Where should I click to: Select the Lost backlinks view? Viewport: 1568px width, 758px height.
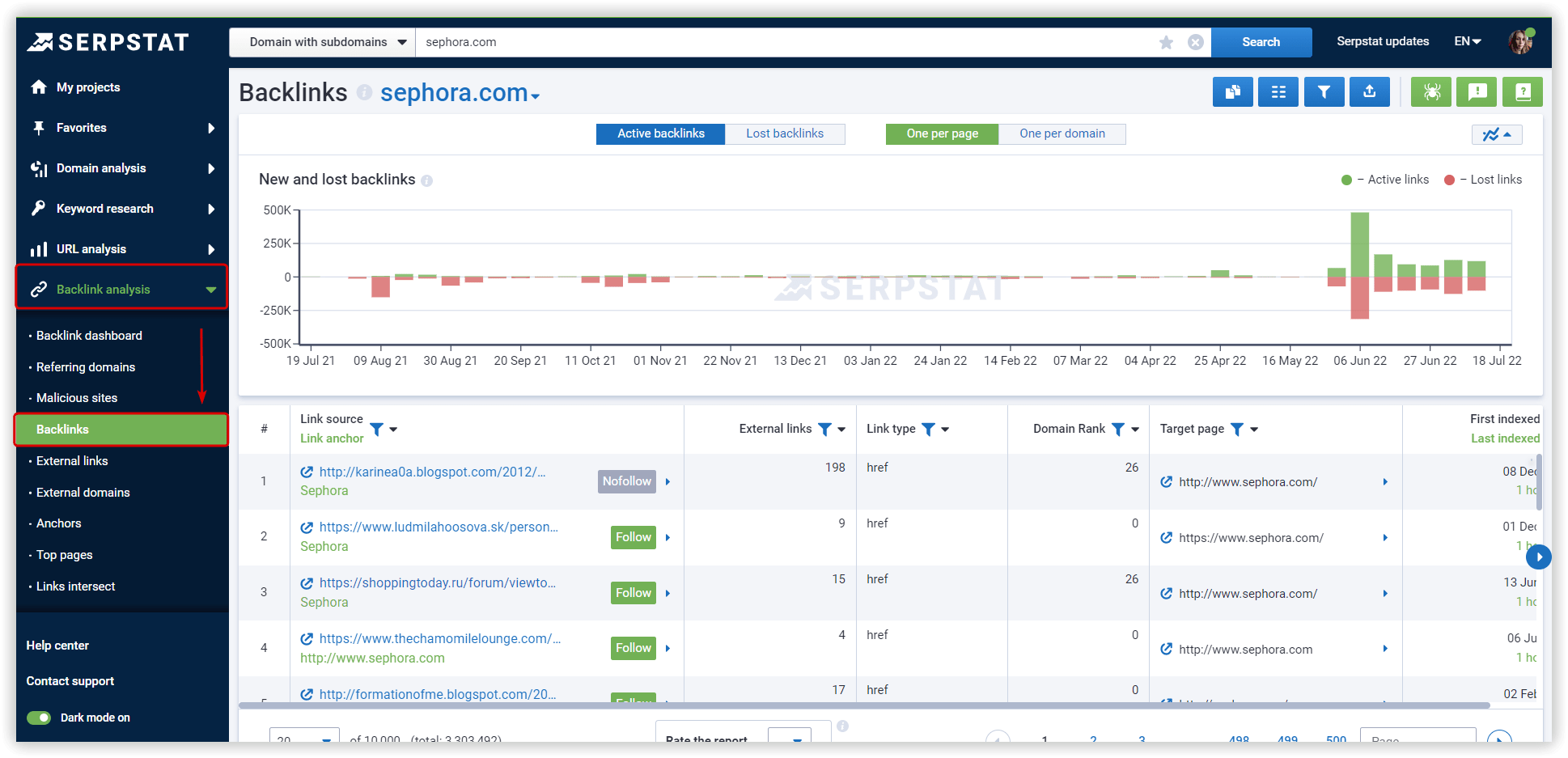tap(784, 133)
